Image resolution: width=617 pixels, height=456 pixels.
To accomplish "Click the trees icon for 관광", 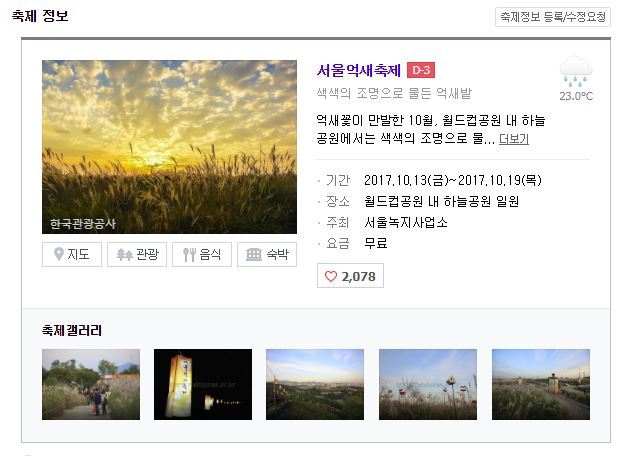I will click(x=124, y=255).
